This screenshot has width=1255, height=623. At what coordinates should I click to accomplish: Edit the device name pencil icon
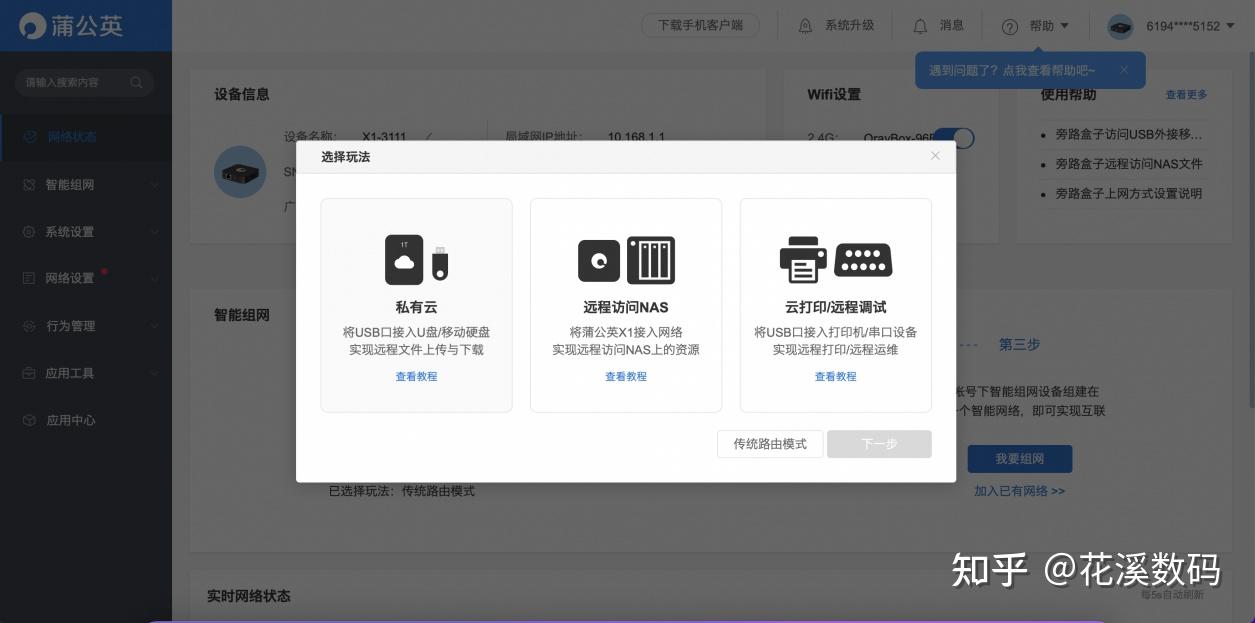pos(429,136)
